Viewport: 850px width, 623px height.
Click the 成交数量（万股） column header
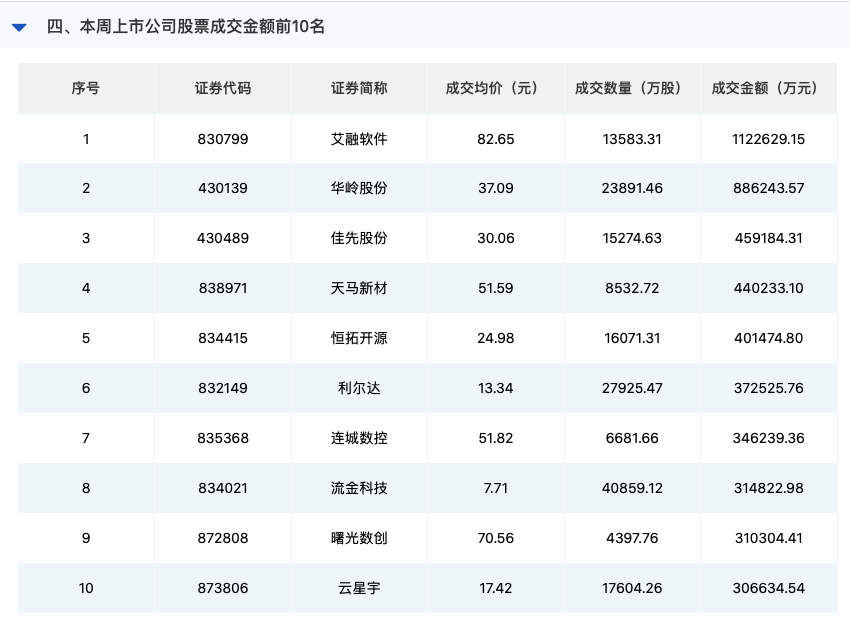pyautogui.click(x=632, y=88)
